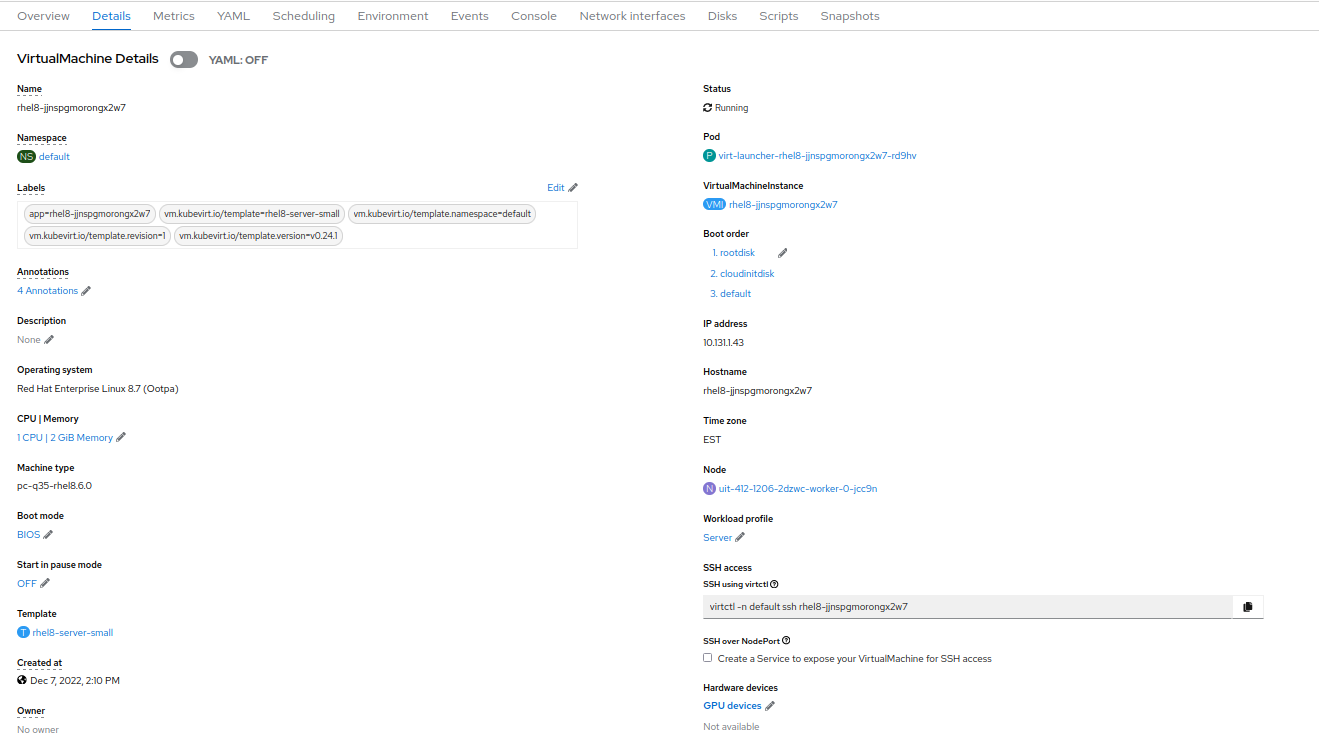Copy the virtctl SSH command to clipboard

click(x=1247, y=607)
